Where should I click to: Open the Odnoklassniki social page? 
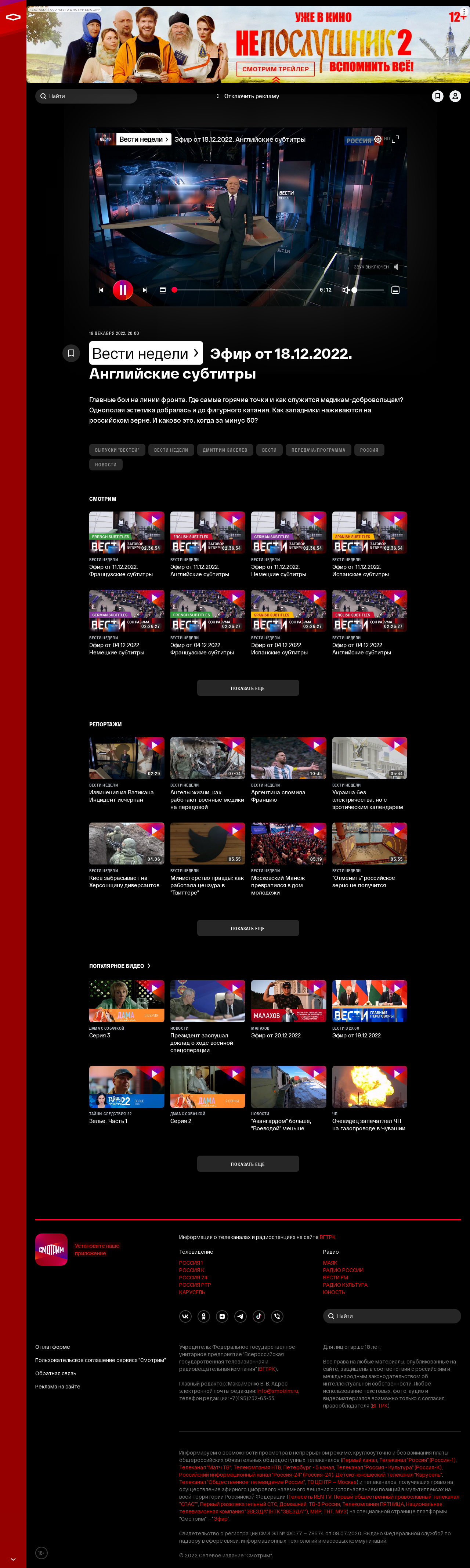click(204, 1316)
